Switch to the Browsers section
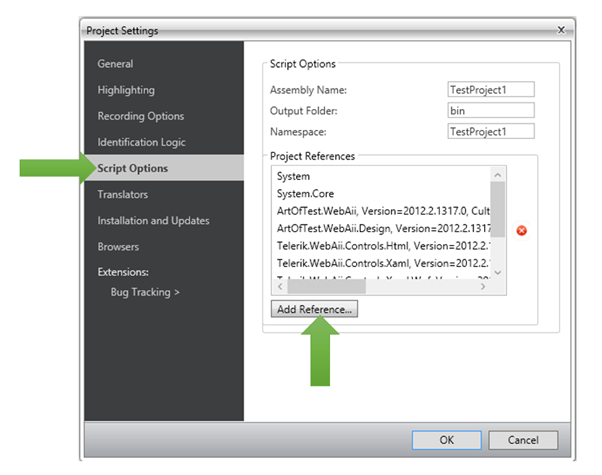 coord(118,246)
